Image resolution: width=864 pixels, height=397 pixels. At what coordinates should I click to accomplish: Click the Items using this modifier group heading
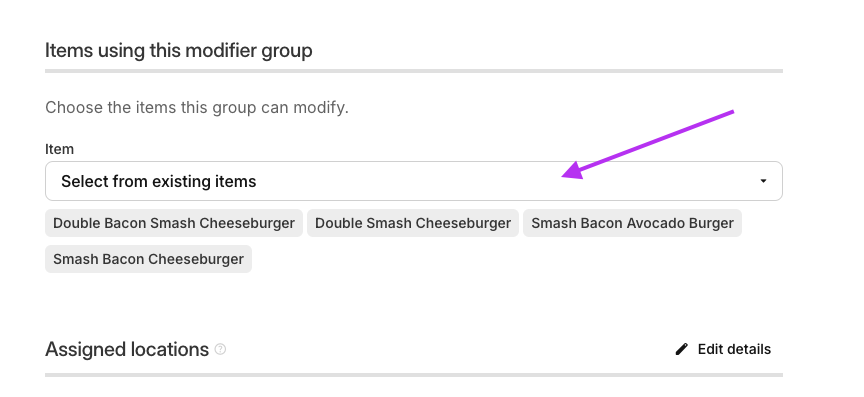(x=179, y=50)
